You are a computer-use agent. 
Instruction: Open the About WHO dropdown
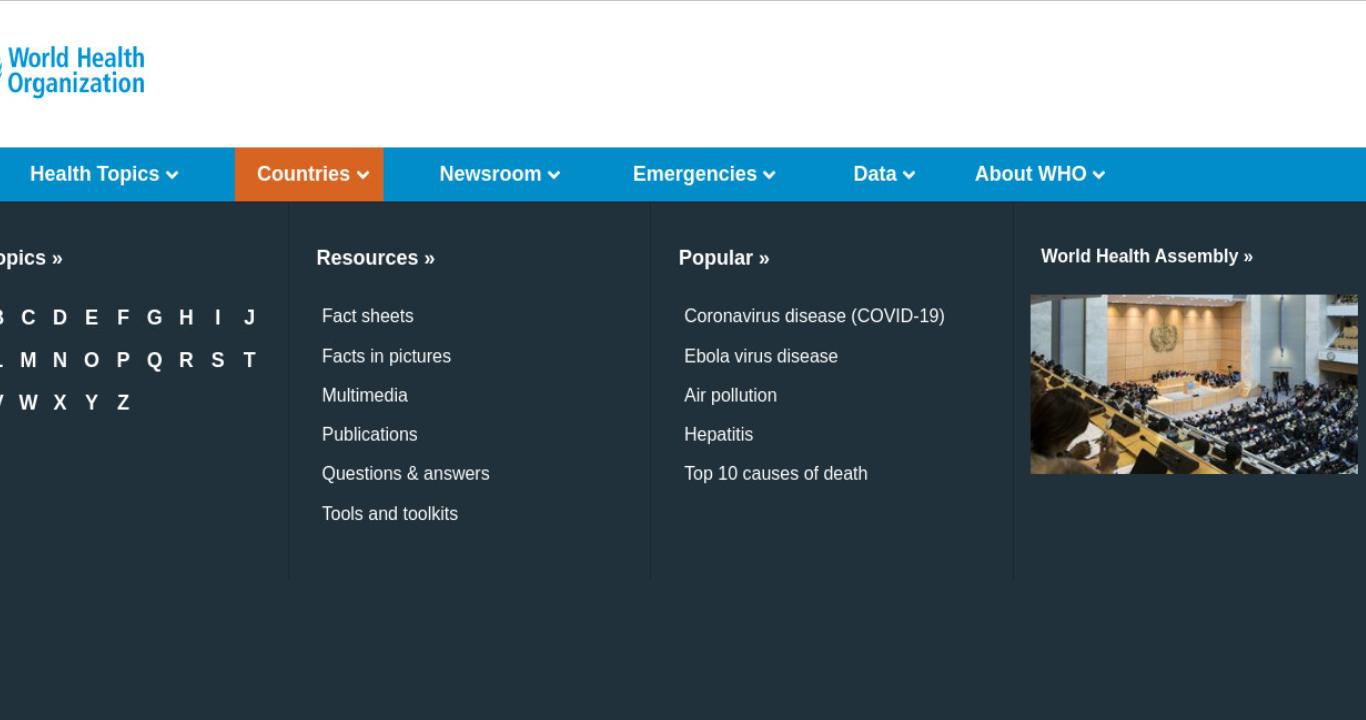pos(1040,174)
